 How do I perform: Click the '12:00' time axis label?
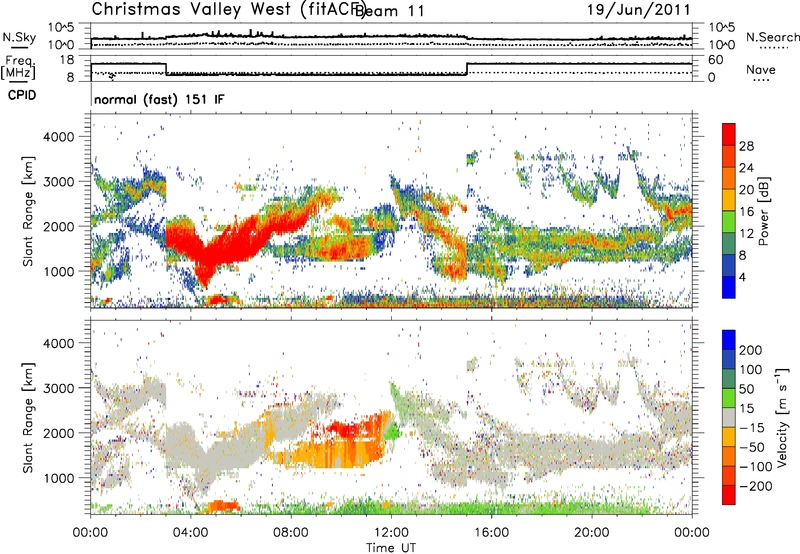click(x=391, y=533)
